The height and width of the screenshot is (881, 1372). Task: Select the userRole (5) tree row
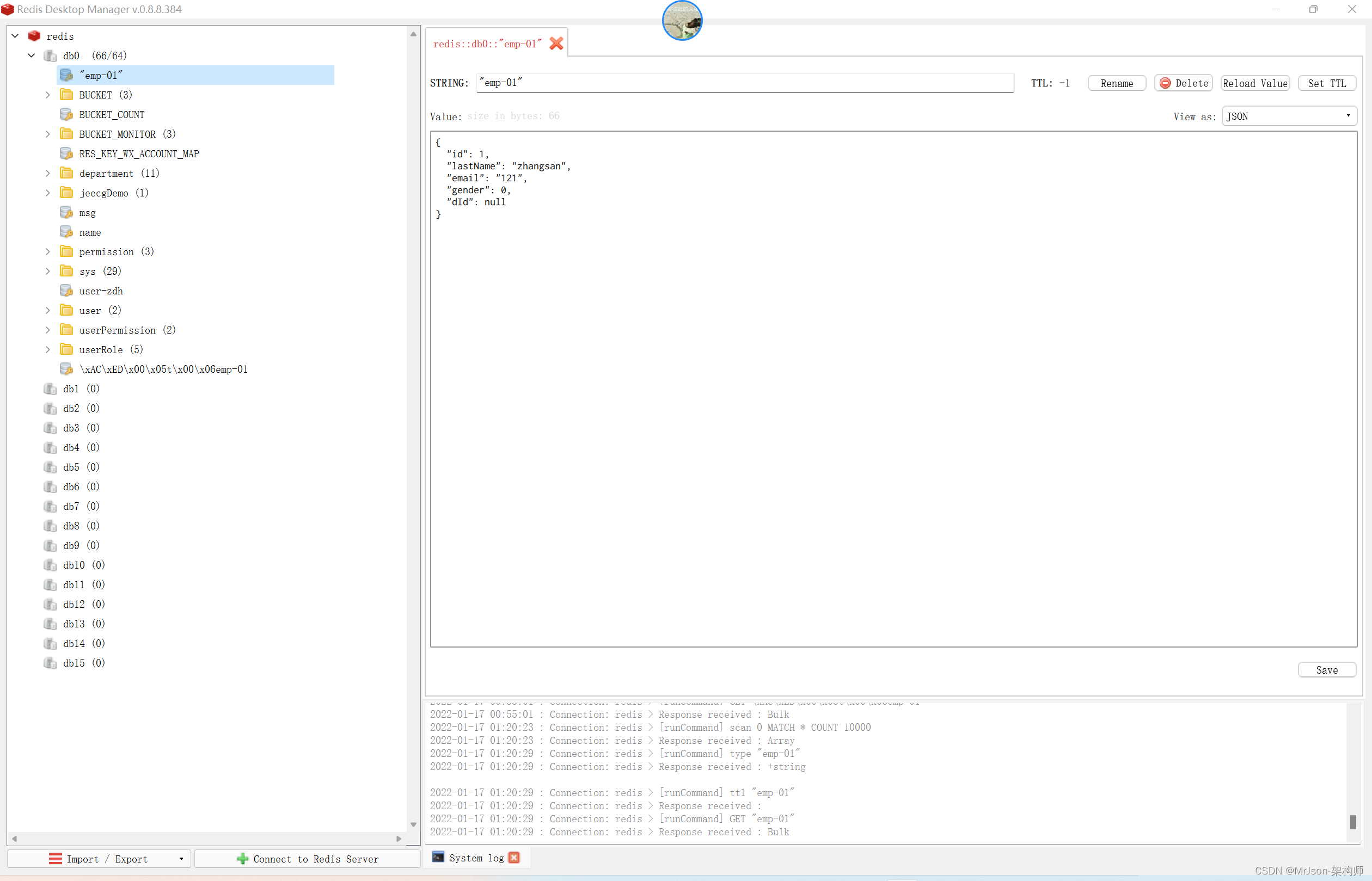pos(111,349)
